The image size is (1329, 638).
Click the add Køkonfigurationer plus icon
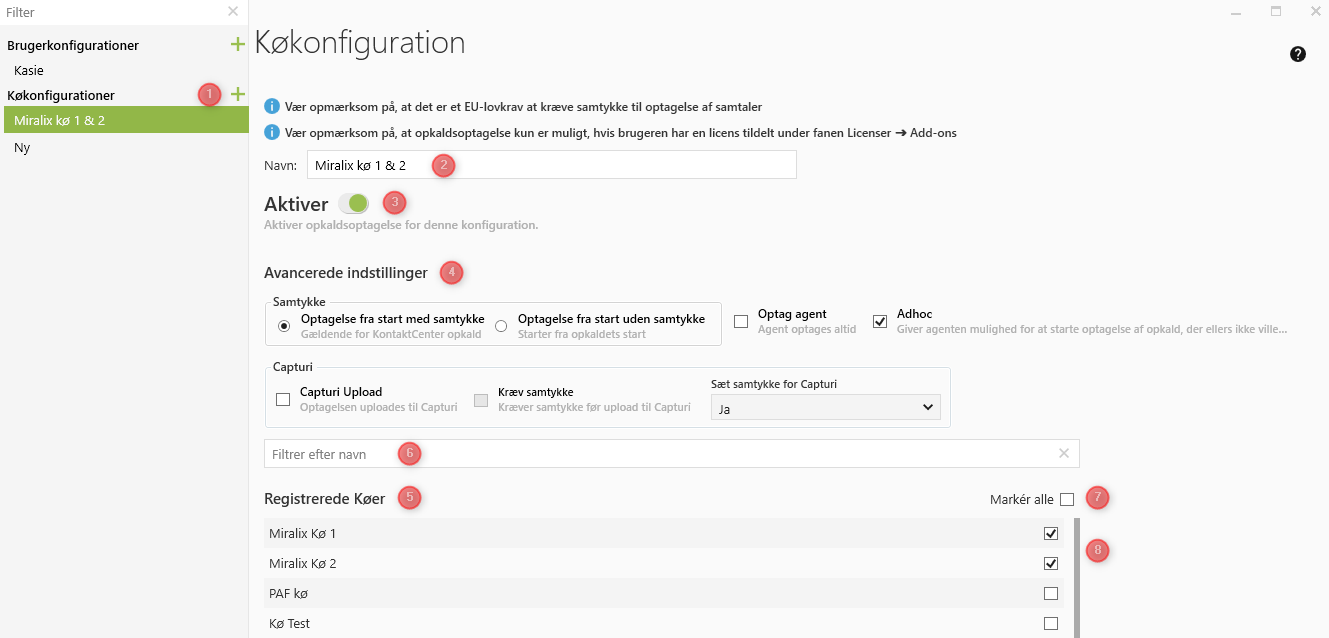(237, 94)
